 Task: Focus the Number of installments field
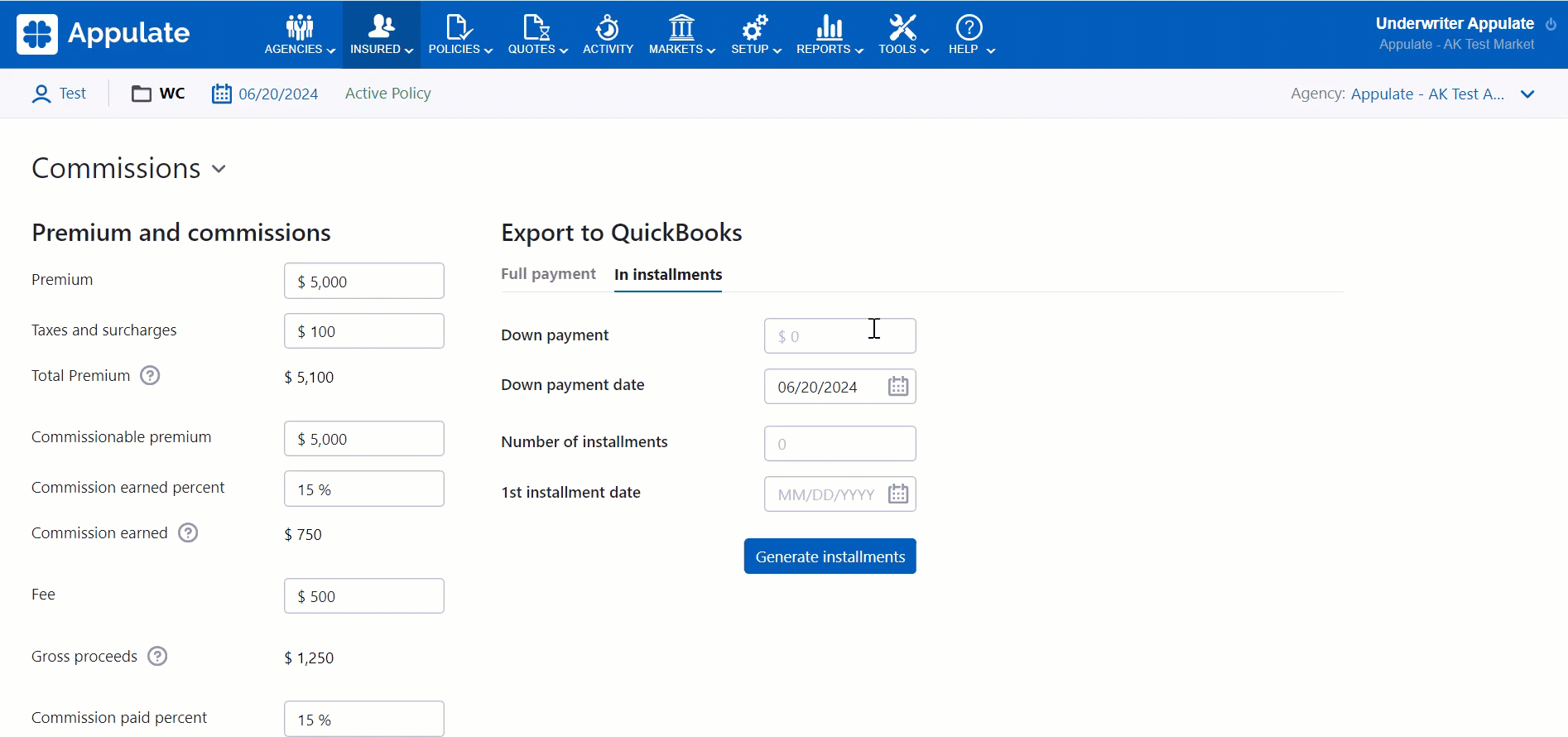(839, 444)
